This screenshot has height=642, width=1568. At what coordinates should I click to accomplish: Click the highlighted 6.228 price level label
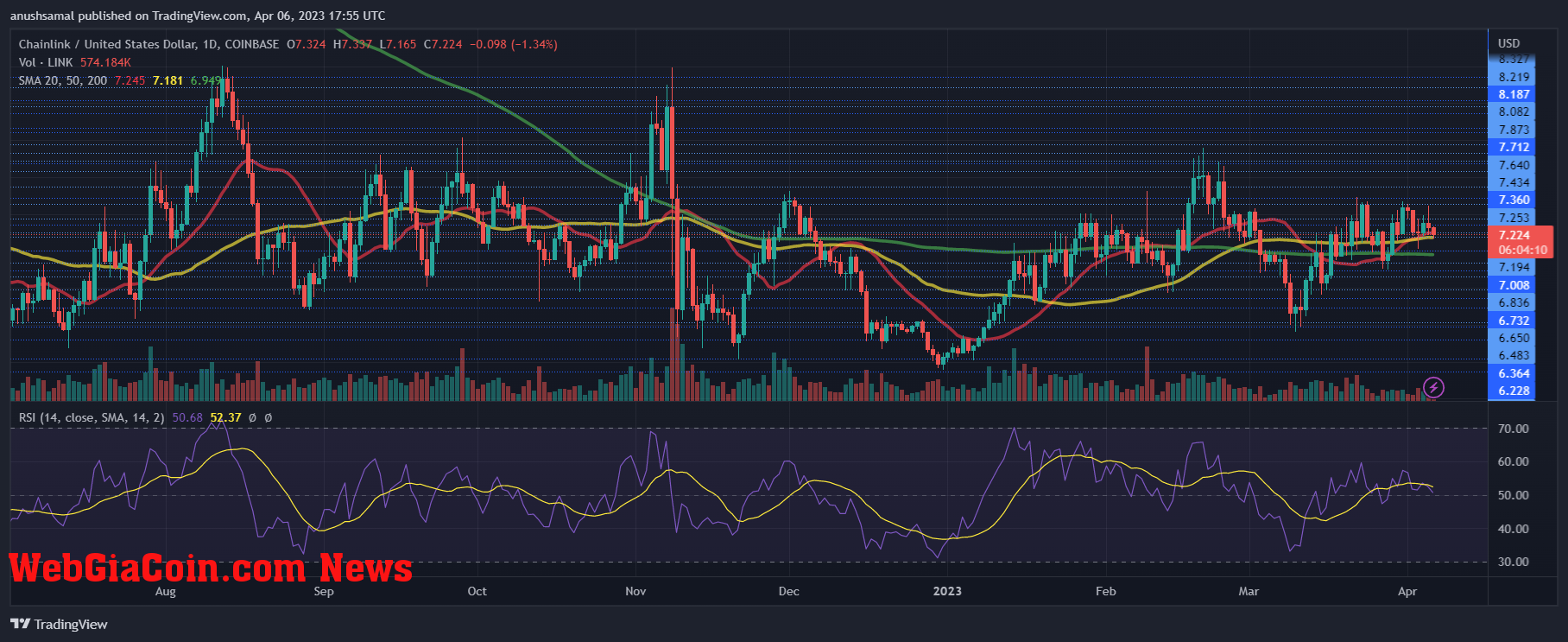[x=1514, y=391]
